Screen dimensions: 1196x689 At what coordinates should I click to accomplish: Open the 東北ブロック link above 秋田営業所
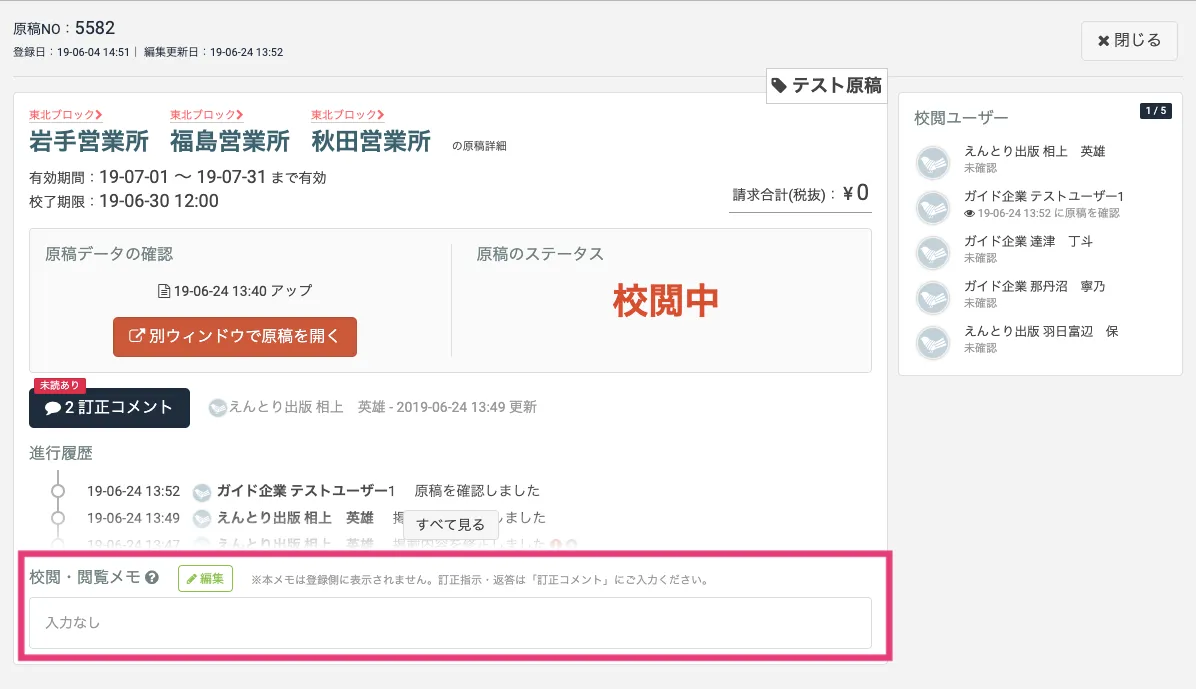tap(347, 114)
